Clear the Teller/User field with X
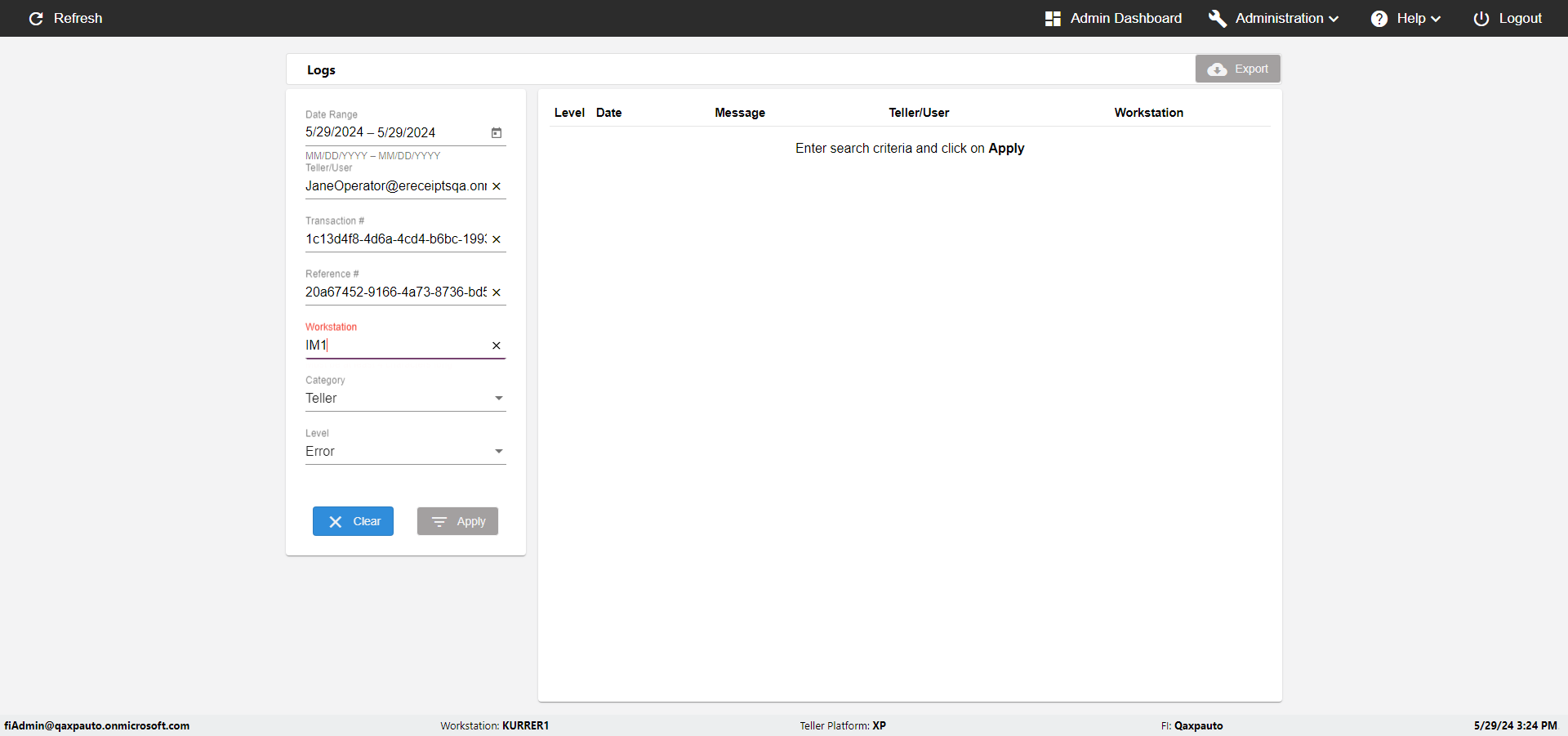This screenshot has height=736, width=1568. 497,186
